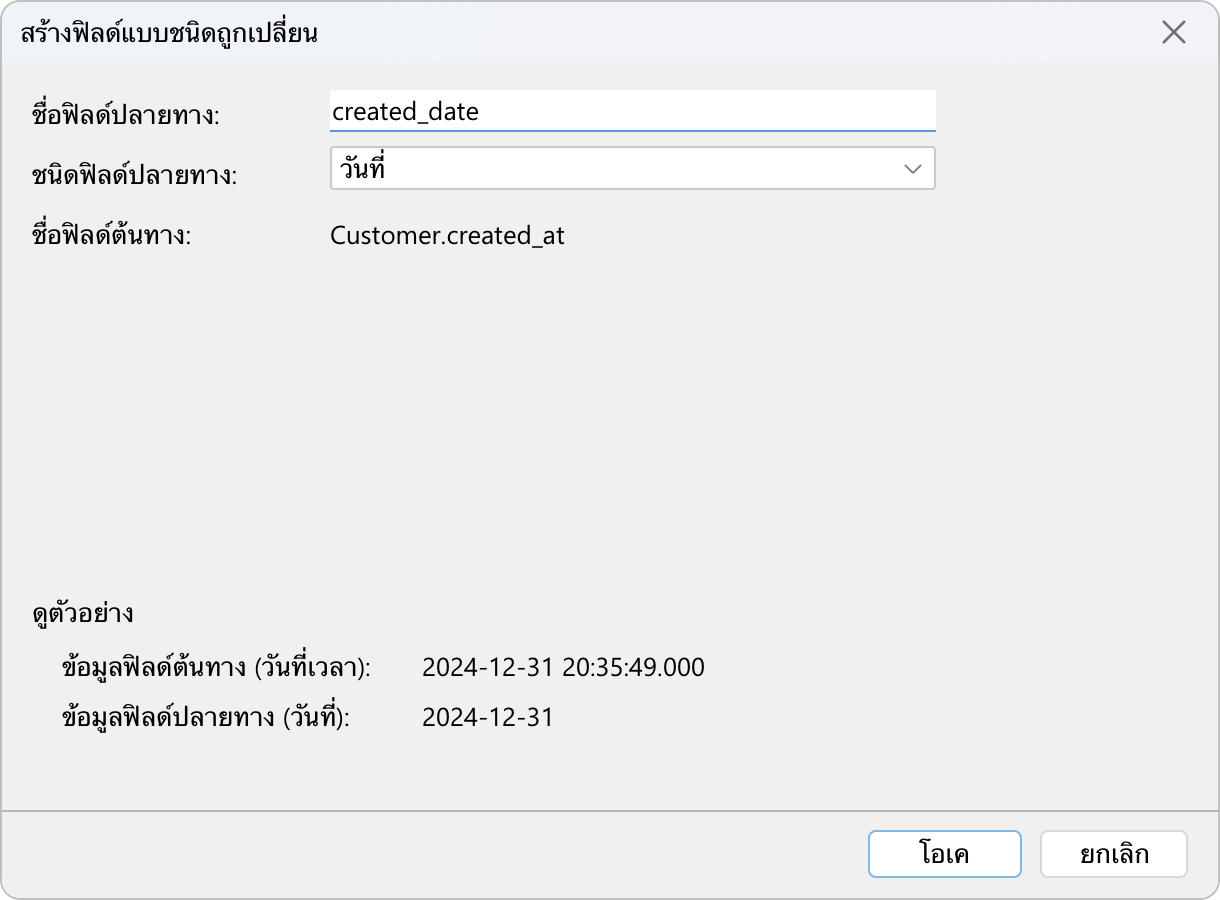The height and width of the screenshot is (900, 1220).
Task: Click the separator line above the buttons
Action: click(x=610, y=810)
